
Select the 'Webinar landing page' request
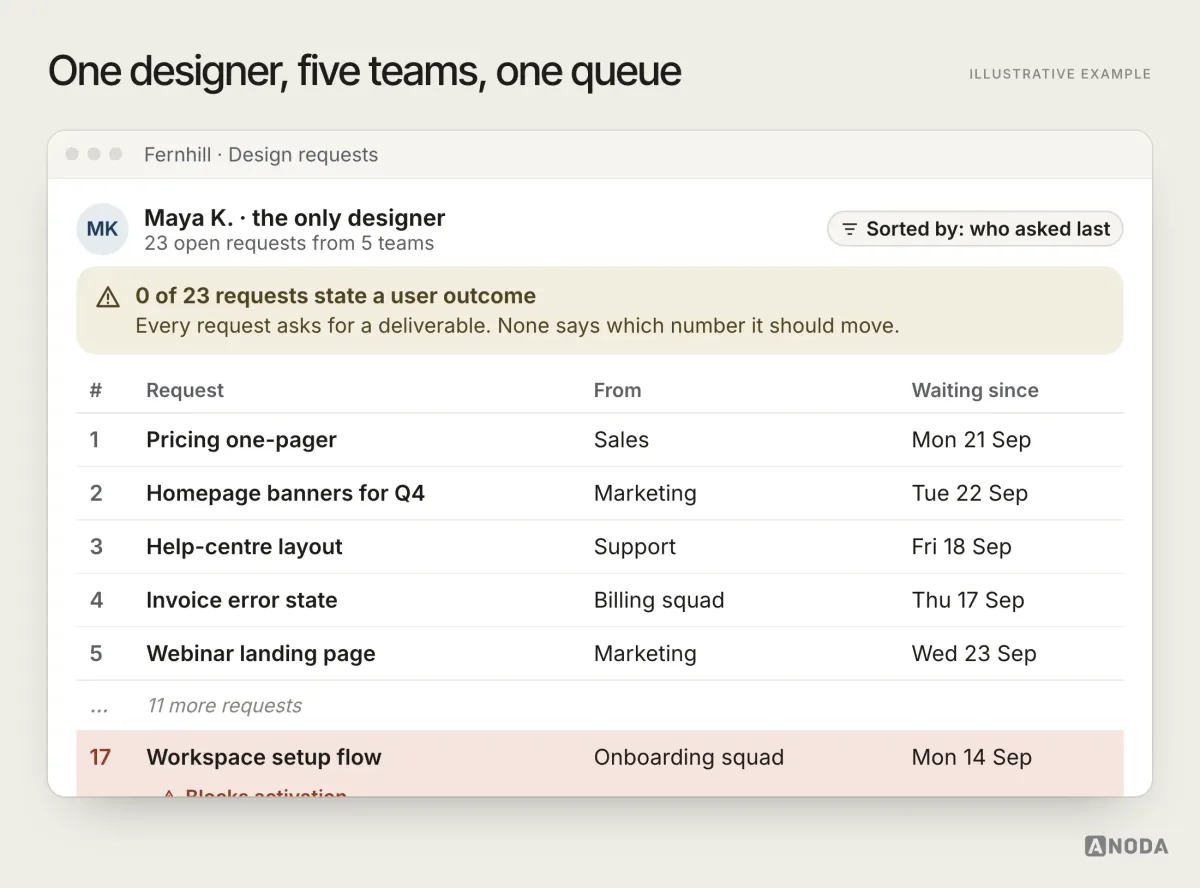click(261, 654)
